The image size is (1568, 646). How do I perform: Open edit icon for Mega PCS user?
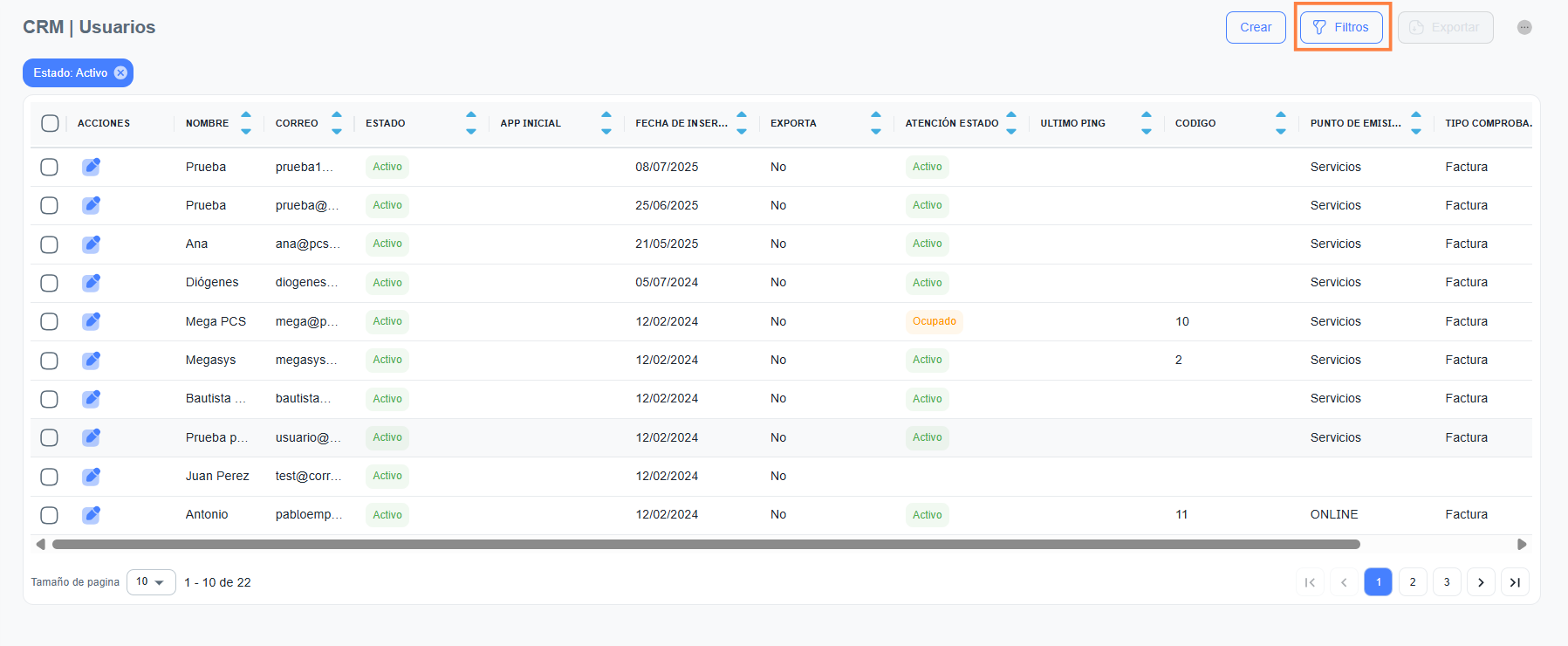[91, 321]
